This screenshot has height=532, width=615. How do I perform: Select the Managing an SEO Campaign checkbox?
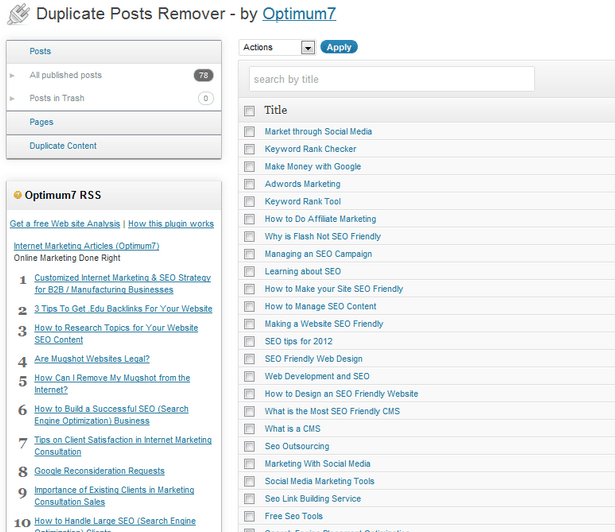249,254
